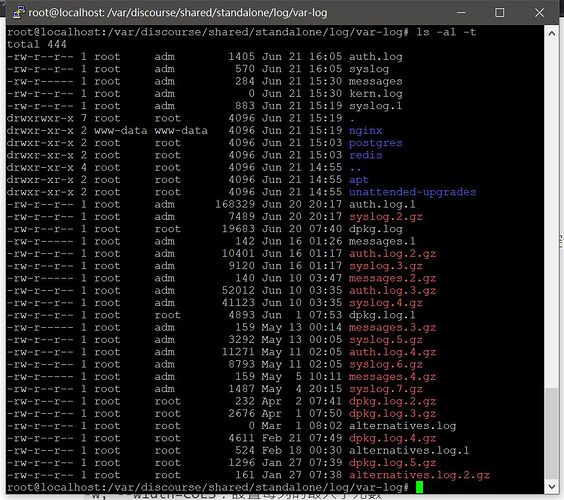
Task: Close the PuTTY terminal window
Action: [539, 13]
